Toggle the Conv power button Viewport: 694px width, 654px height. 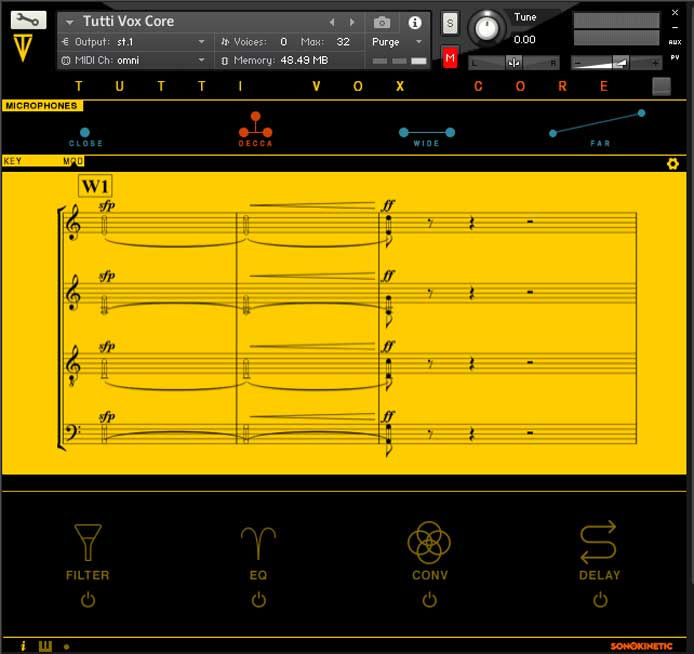tap(429, 600)
